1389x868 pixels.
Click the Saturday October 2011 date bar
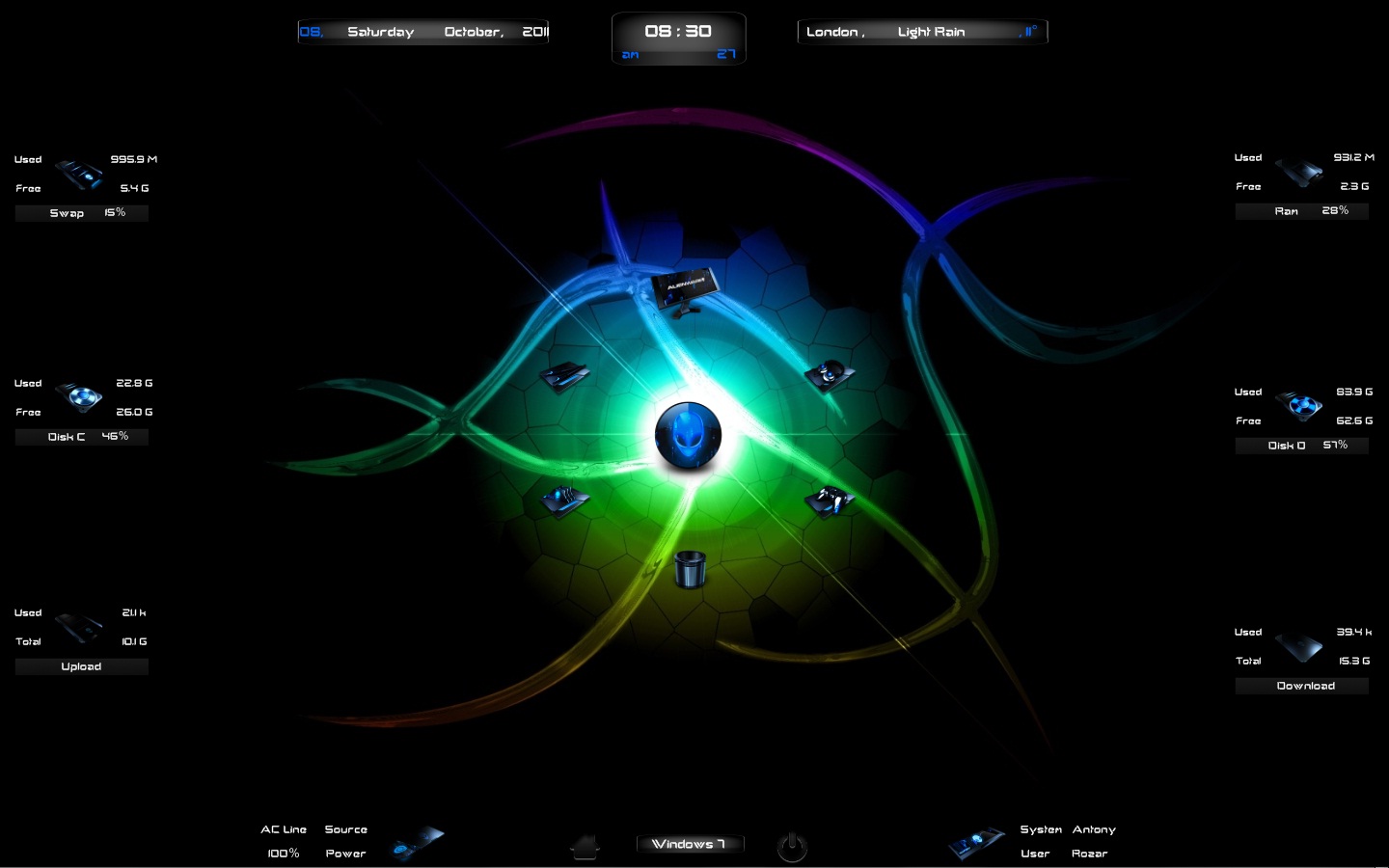tap(423, 32)
